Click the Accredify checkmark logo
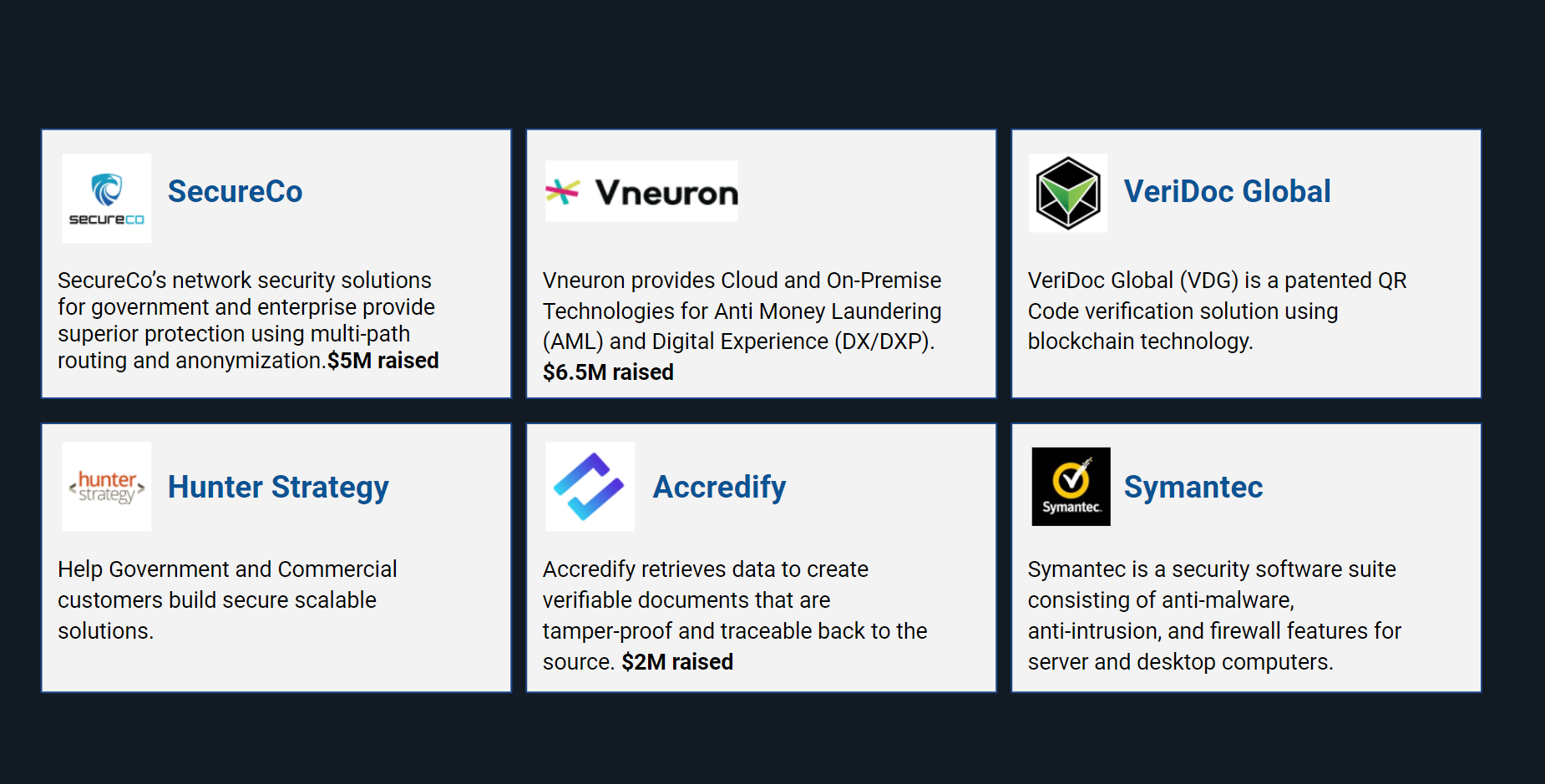This screenshot has height=784, width=1545. [x=590, y=487]
